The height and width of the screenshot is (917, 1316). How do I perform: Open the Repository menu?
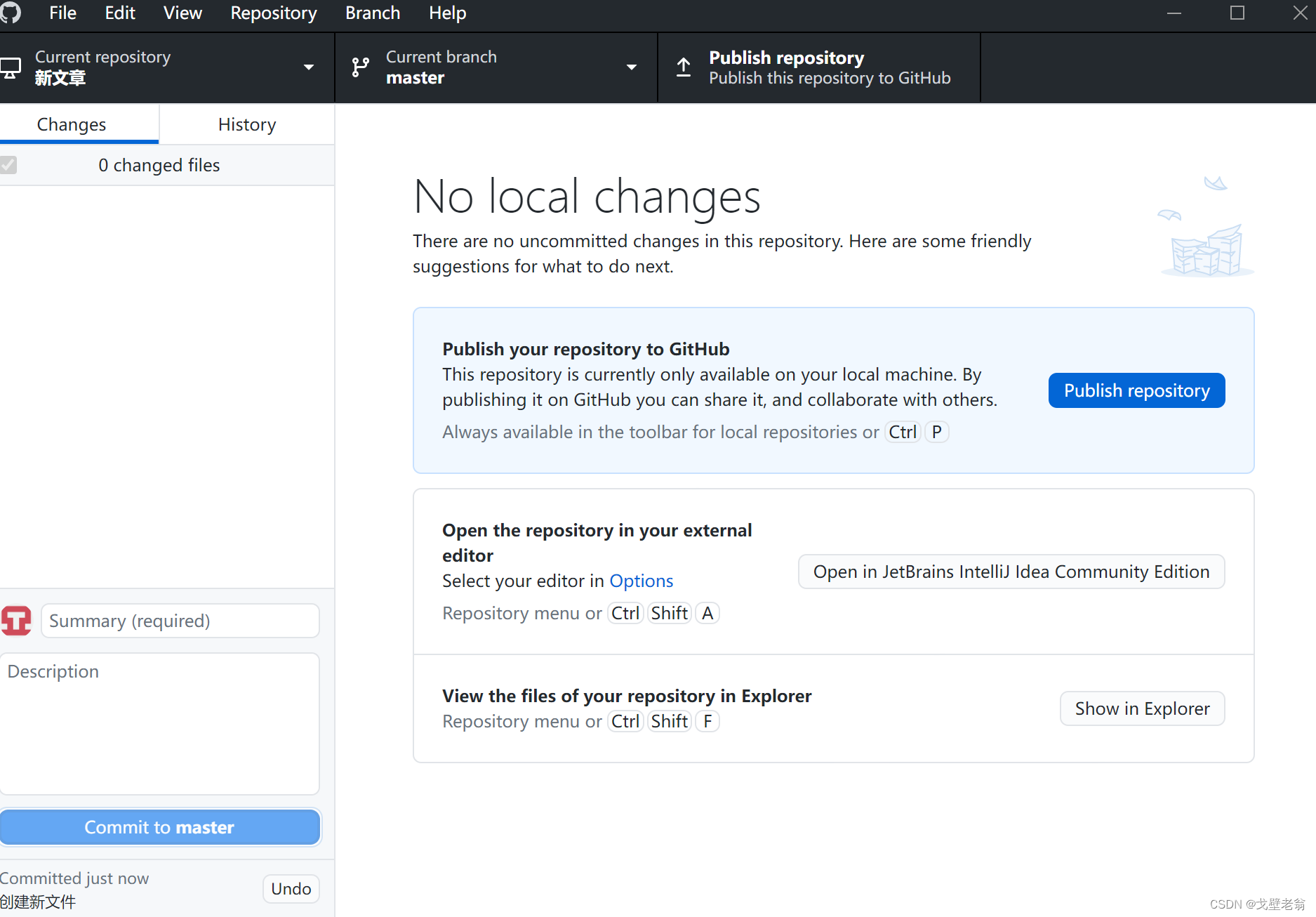click(274, 13)
